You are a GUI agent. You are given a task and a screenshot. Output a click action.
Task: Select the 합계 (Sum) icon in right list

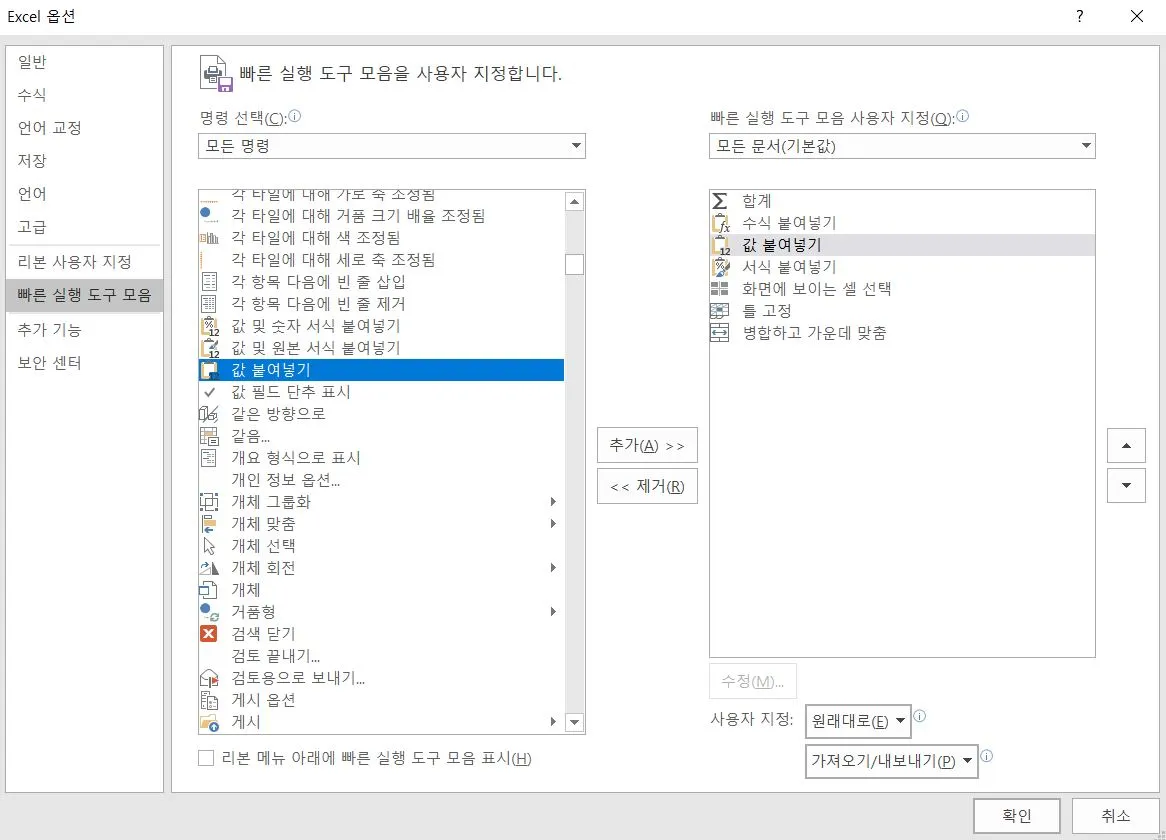(718, 200)
